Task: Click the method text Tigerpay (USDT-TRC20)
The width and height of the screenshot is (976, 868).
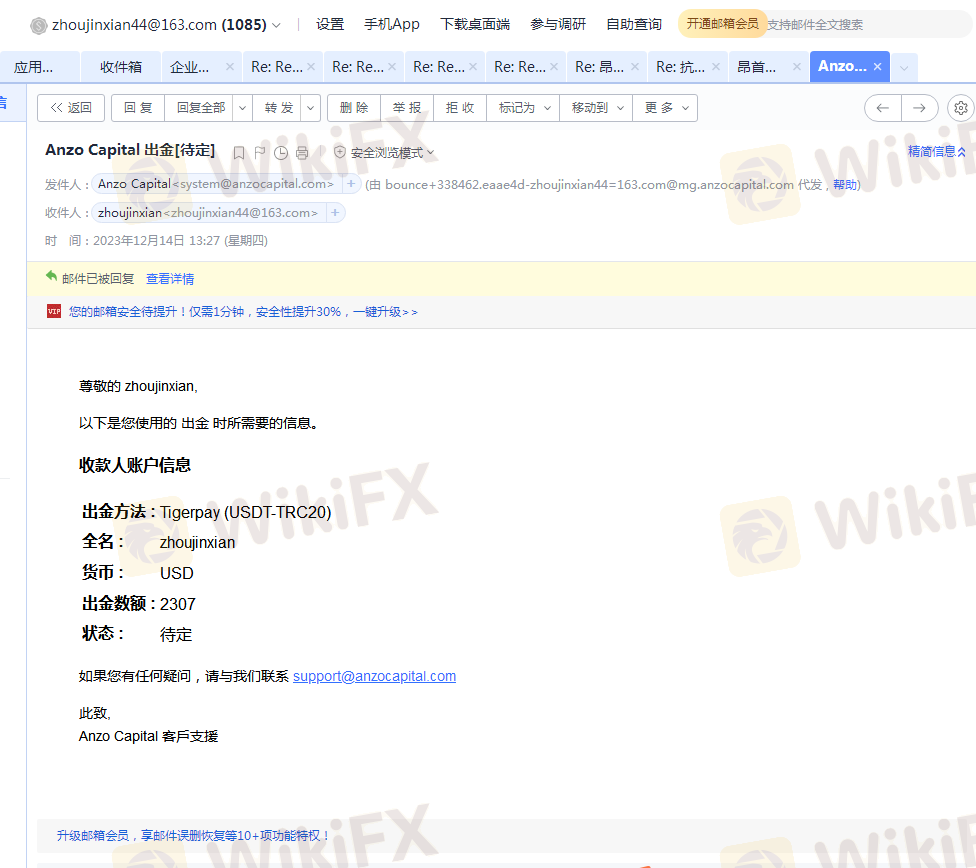Action: (x=245, y=512)
